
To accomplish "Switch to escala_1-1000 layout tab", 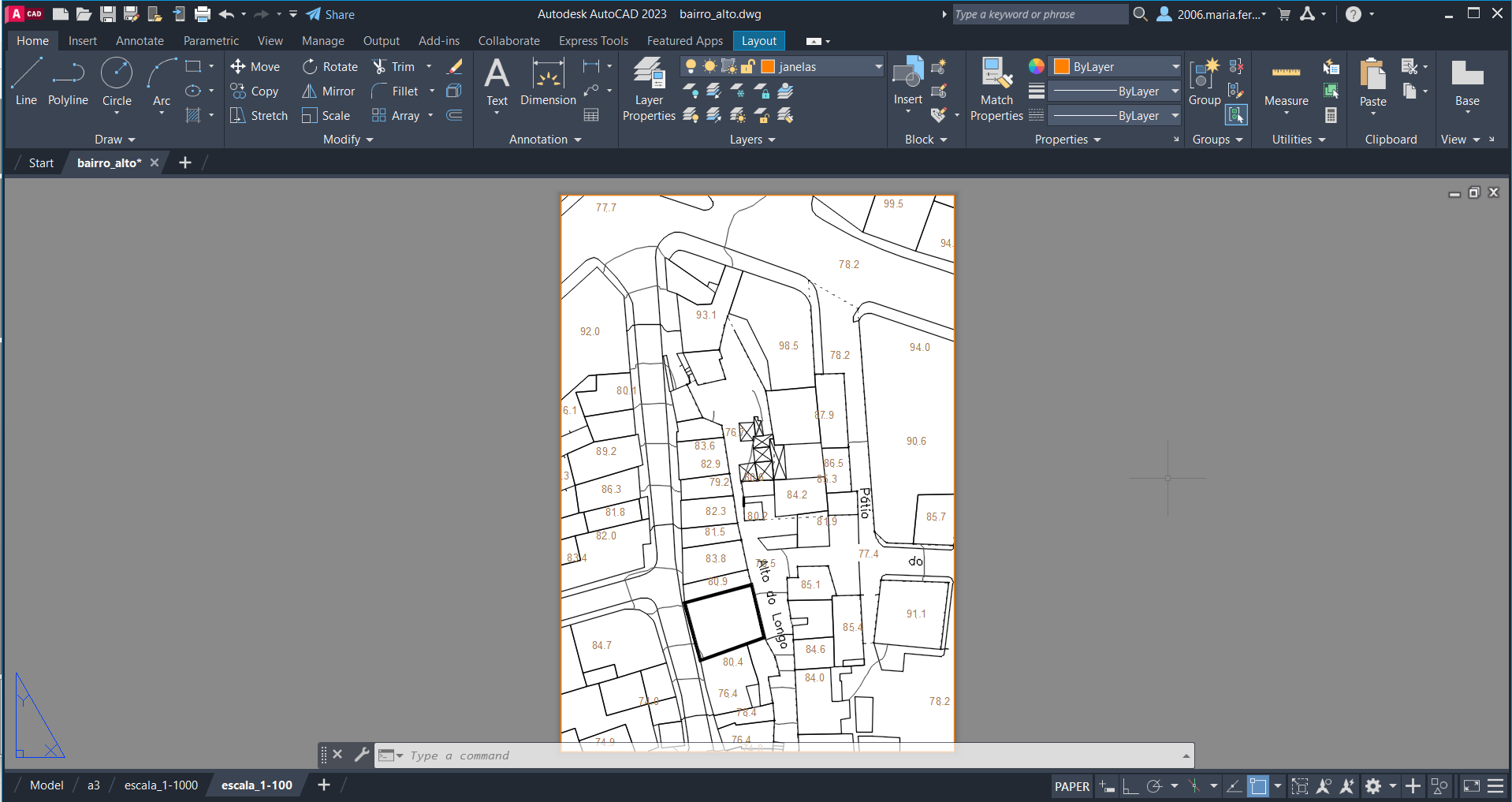I will click(x=161, y=785).
